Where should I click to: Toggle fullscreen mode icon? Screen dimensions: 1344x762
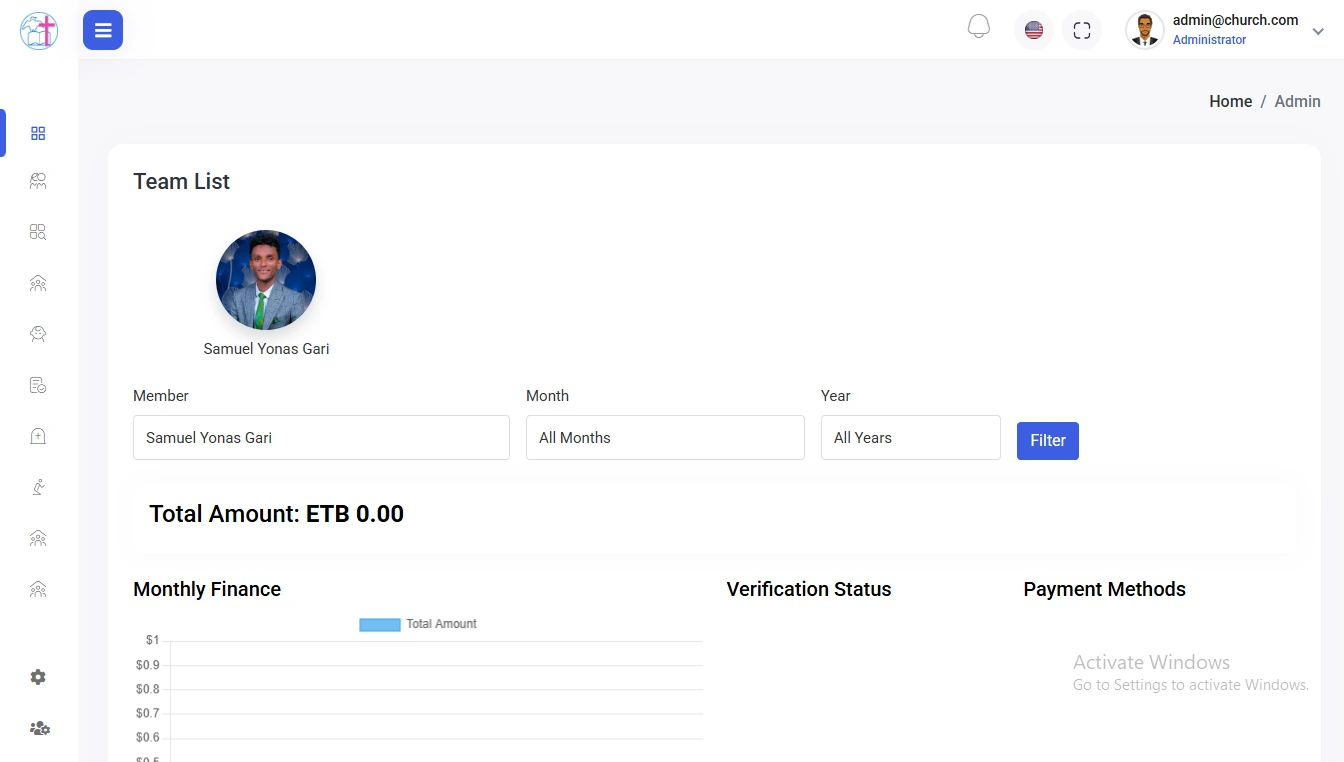point(1082,30)
